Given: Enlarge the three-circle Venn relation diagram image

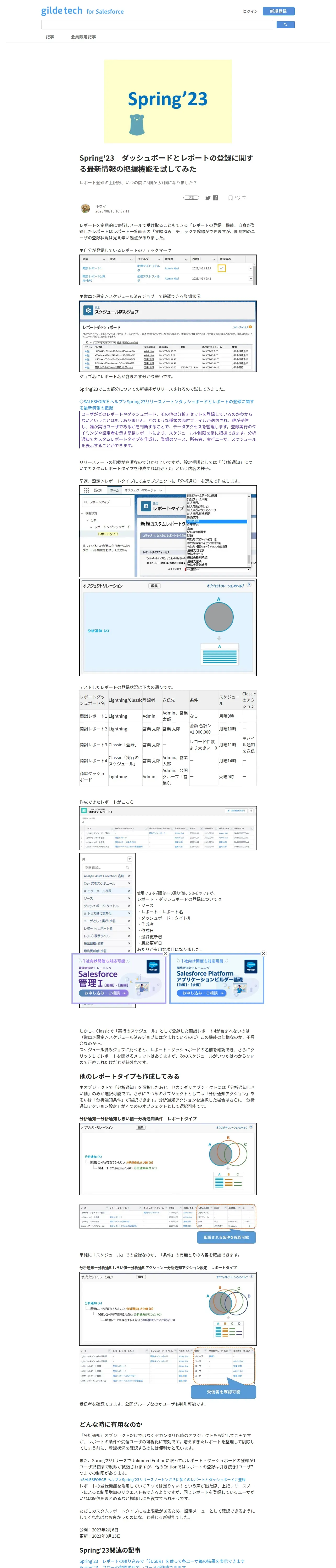Looking at the screenshot, I should 168,1159.
